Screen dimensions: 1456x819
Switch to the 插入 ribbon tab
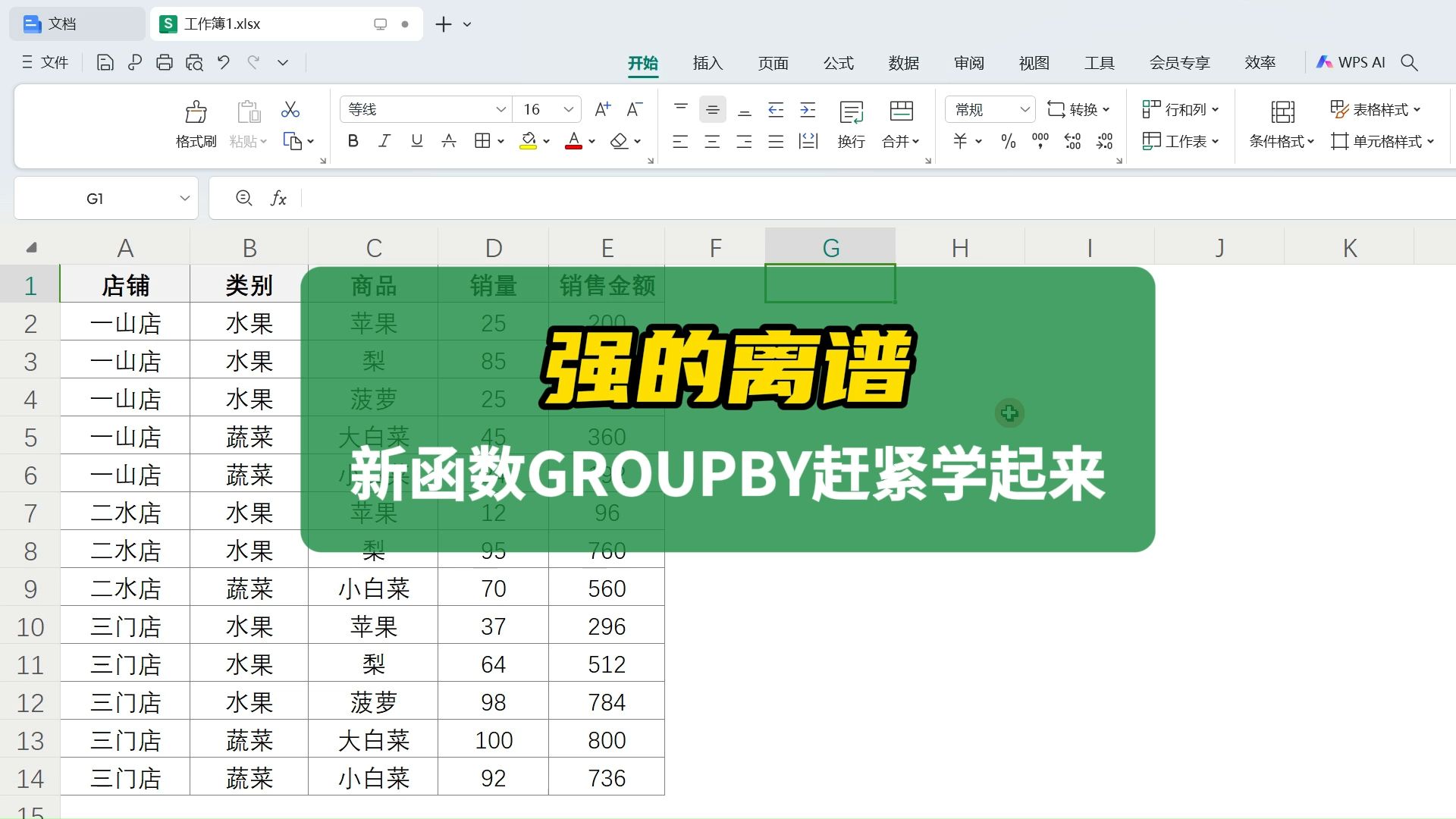[x=708, y=63]
